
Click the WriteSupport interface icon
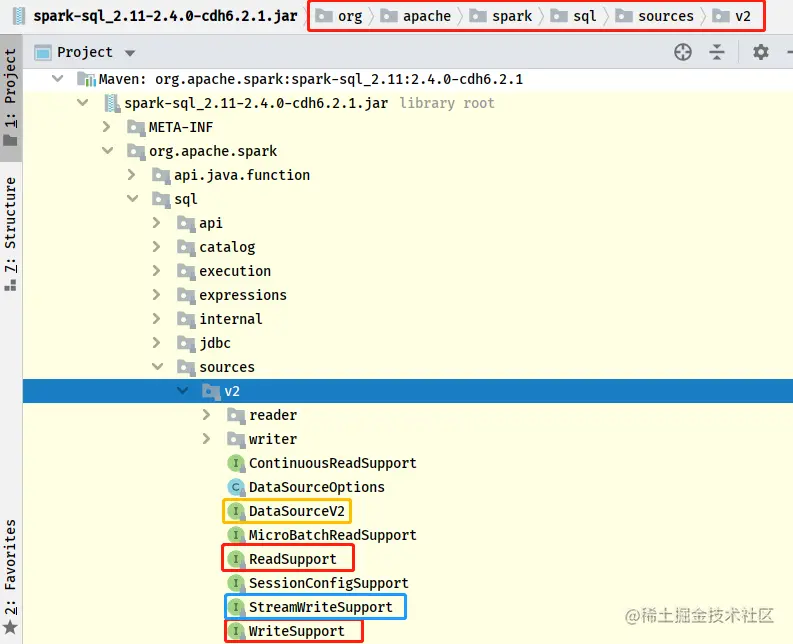point(236,631)
